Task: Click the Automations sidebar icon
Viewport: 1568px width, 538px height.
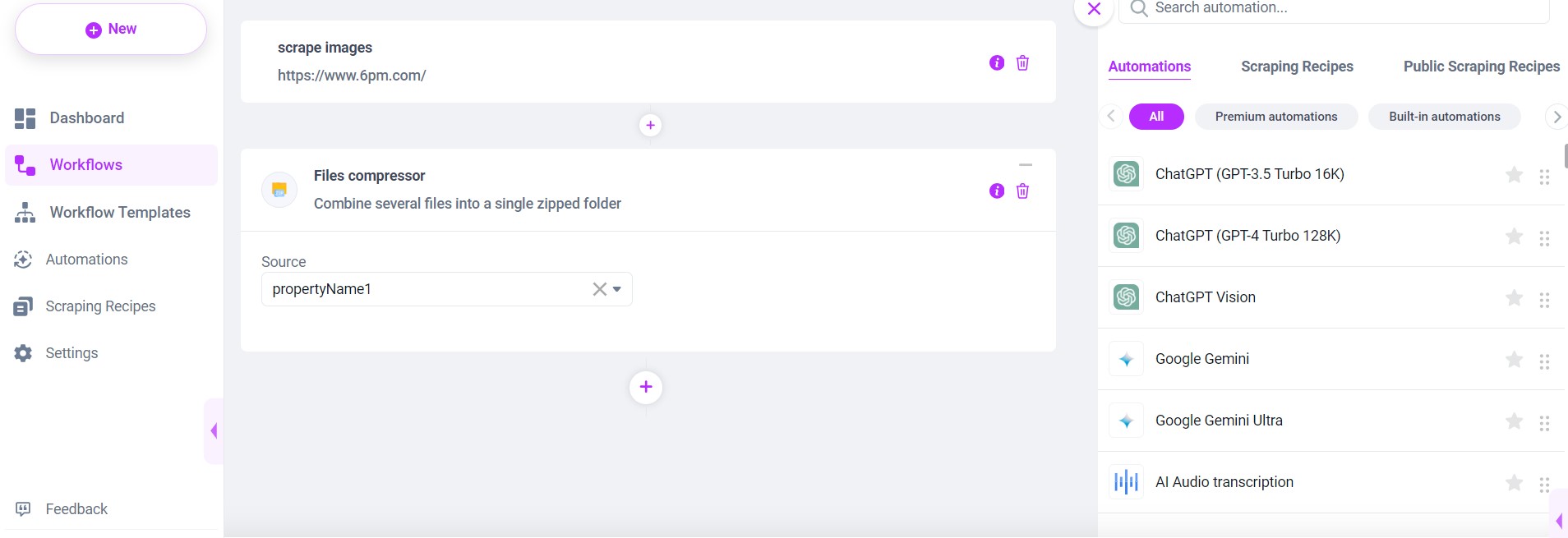Action: coord(24,259)
